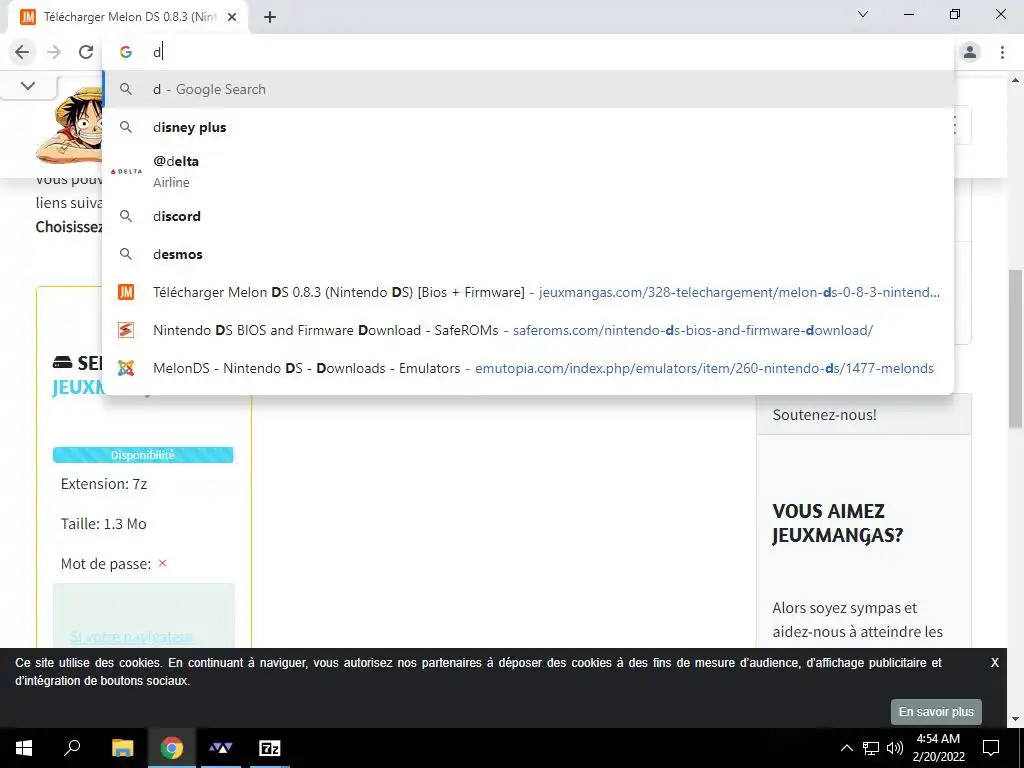
Task: Pick the 'desmos' search suggestion
Action: [x=528, y=254]
